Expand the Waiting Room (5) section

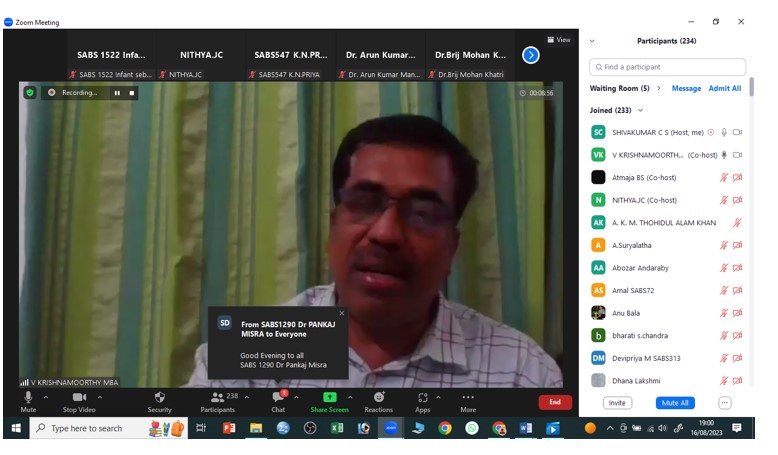point(658,88)
